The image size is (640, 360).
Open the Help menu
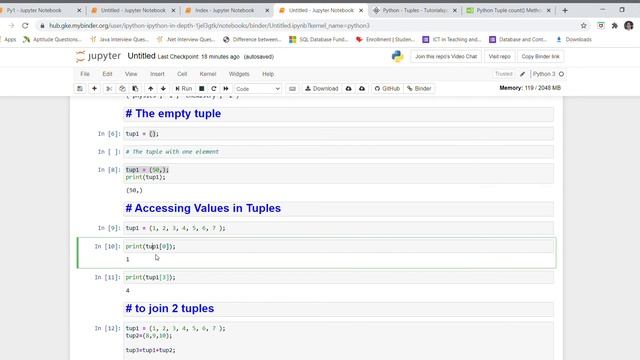coord(268,74)
